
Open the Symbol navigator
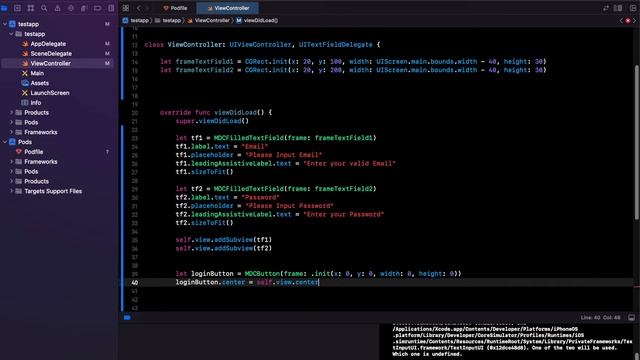point(31,8)
